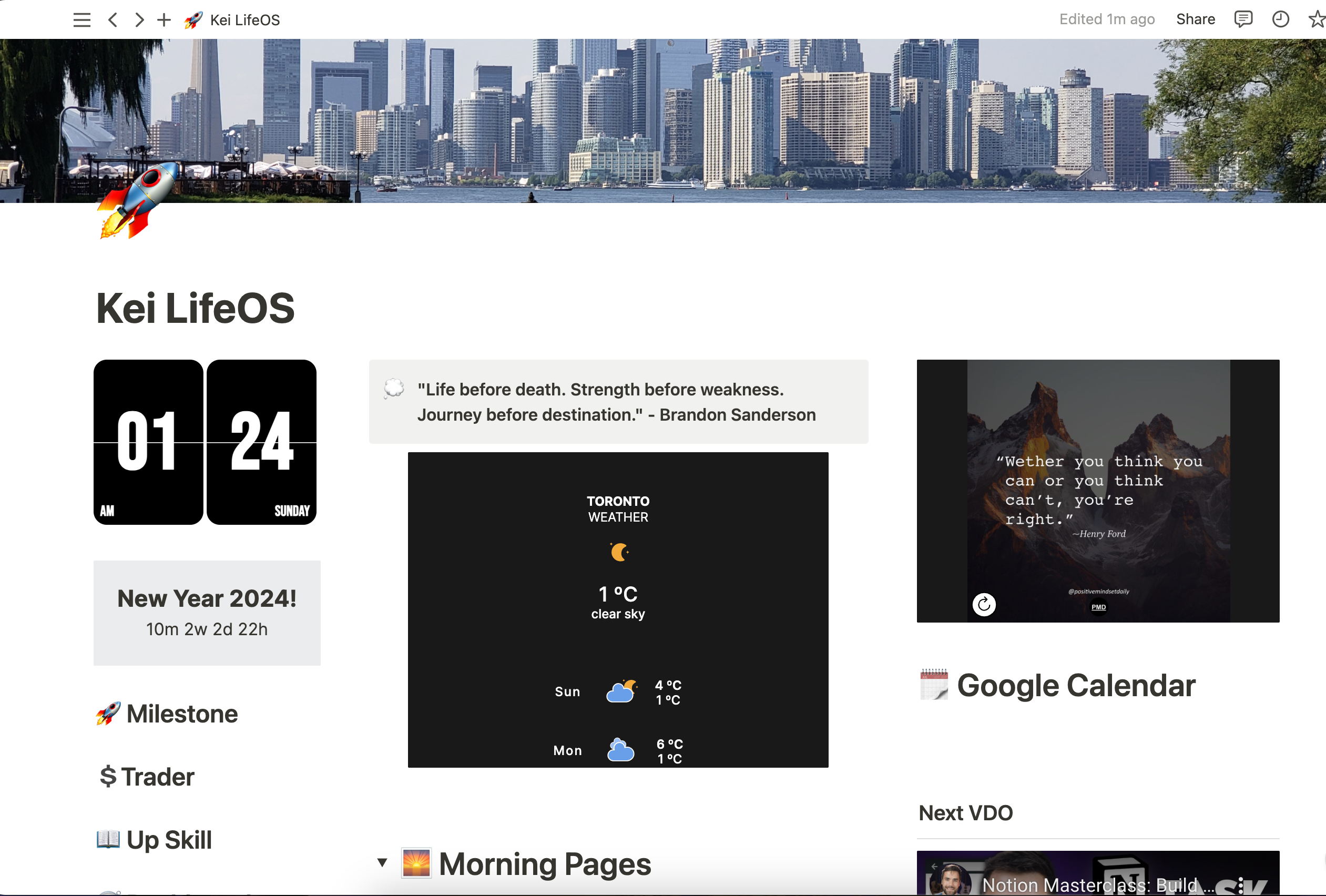Go forward with the right arrow

tap(139, 20)
